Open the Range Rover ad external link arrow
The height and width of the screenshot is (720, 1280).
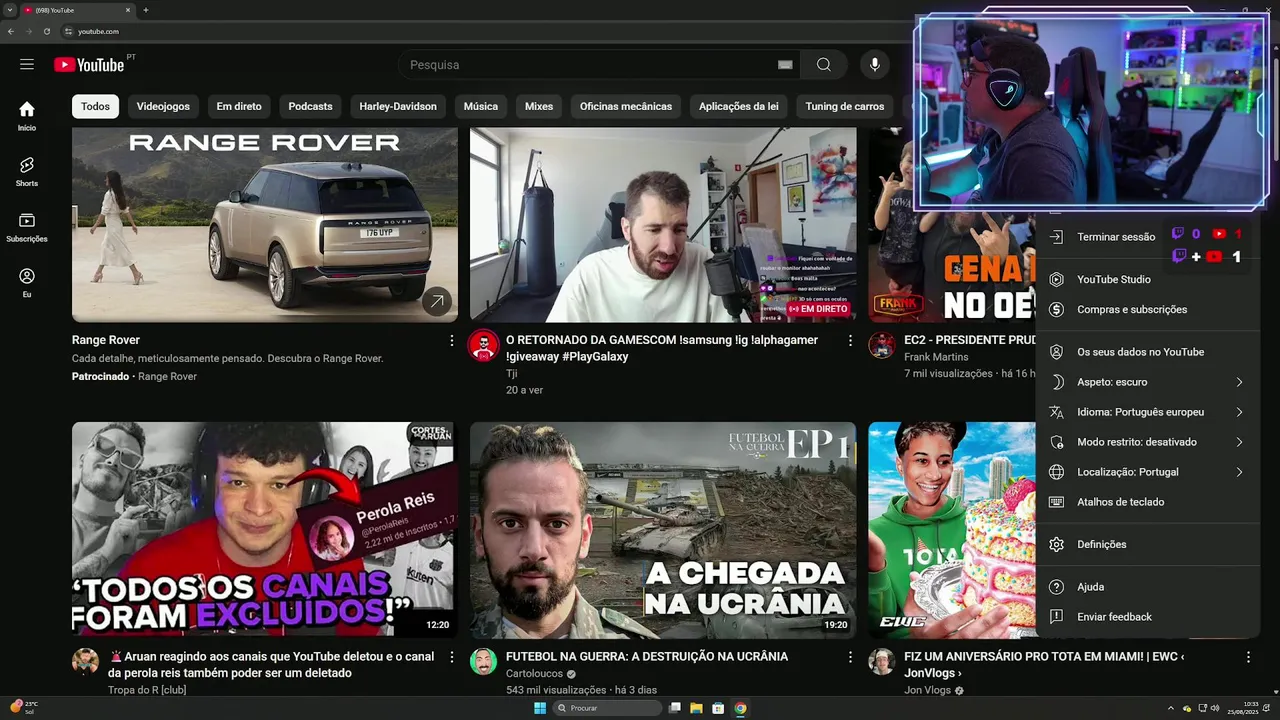pyautogui.click(x=436, y=301)
